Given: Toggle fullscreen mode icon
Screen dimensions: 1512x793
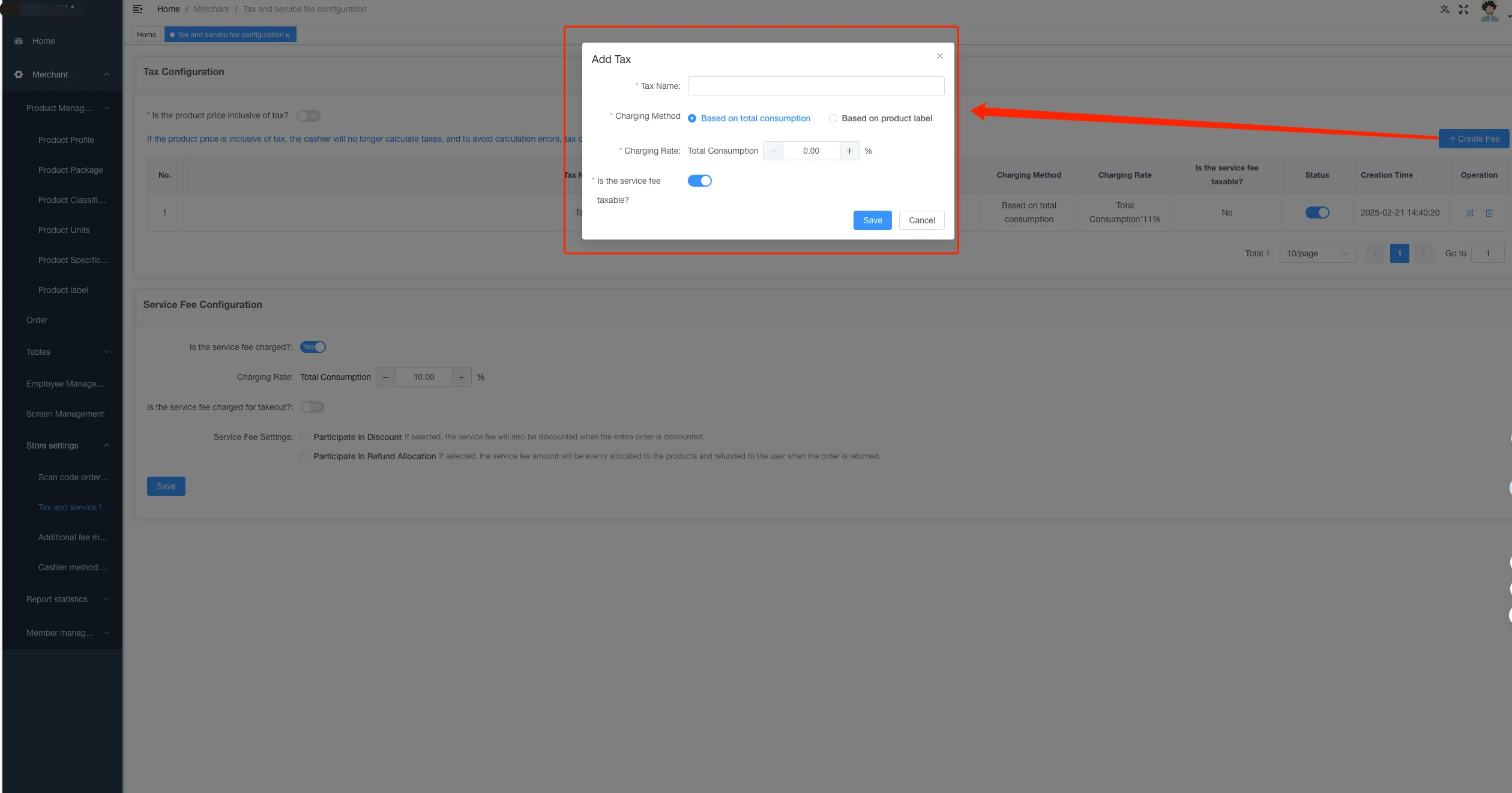Looking at the screenshot, I should (1464, 9).
